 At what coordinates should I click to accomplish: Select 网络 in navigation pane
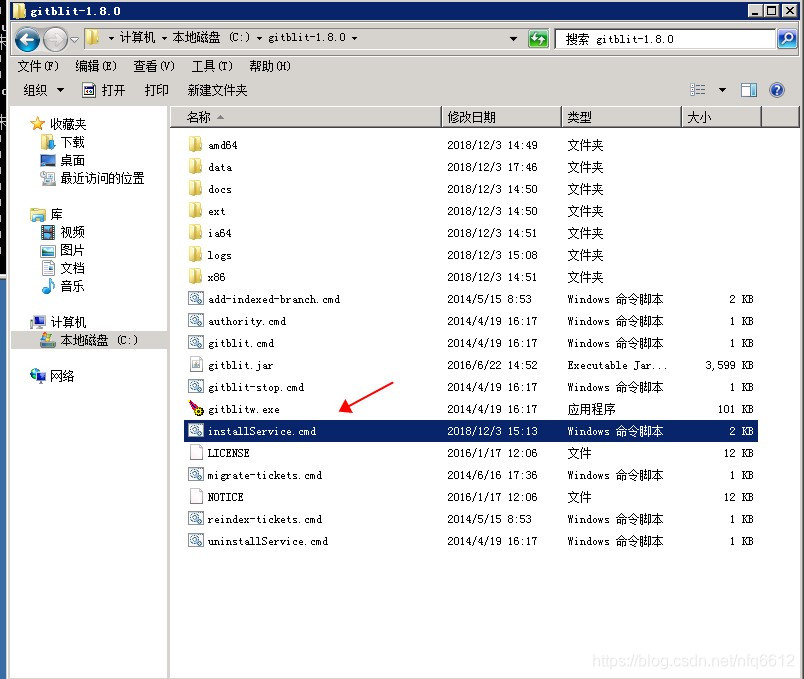[62, 376]
